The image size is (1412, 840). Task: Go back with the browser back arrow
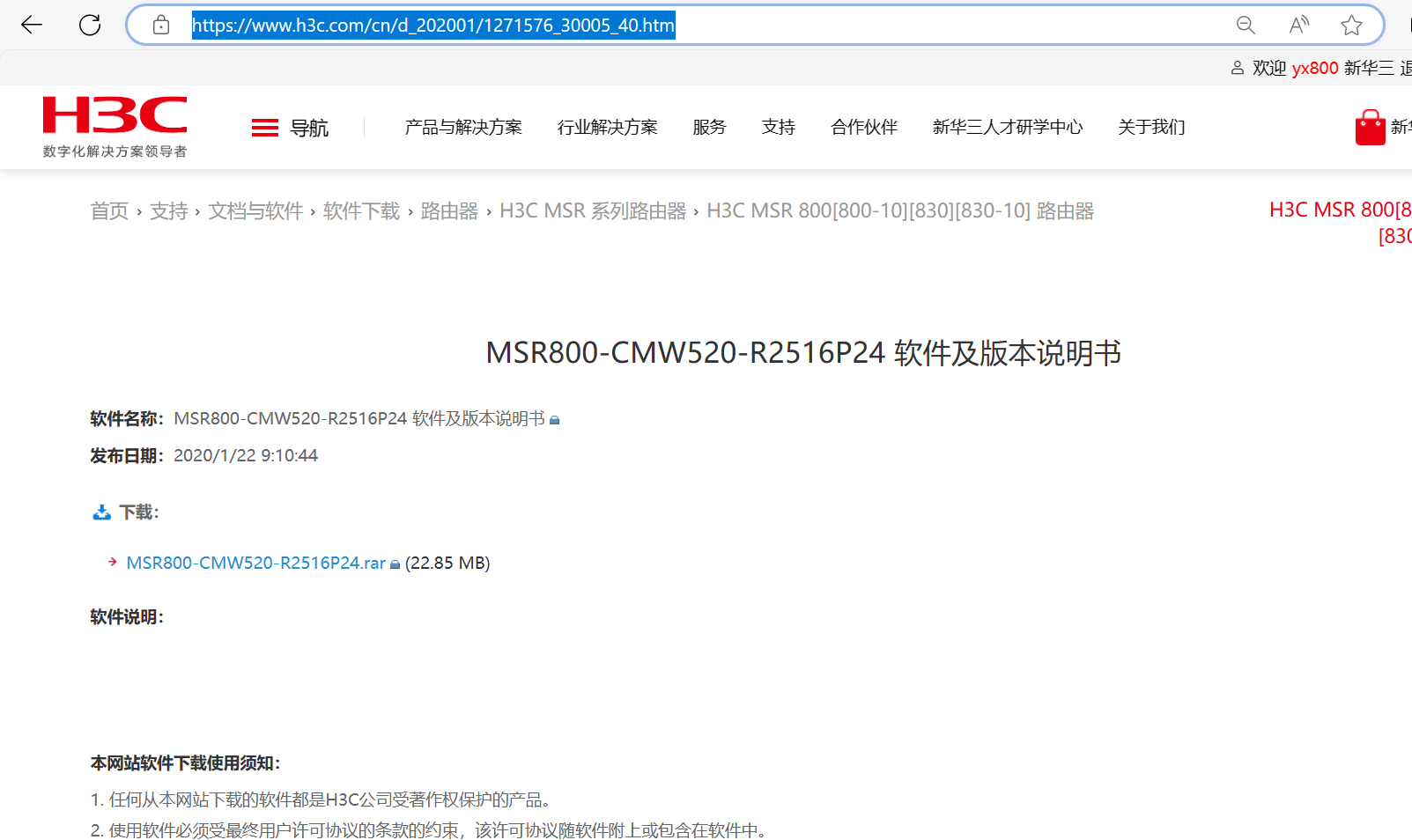pyautogui.click(x=32, y=25)
